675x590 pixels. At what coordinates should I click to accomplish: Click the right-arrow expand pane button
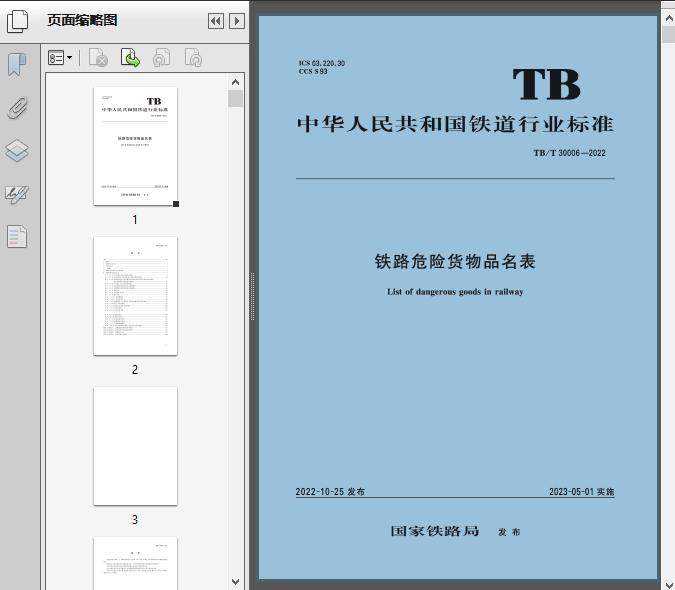click(x=237, y=21)
